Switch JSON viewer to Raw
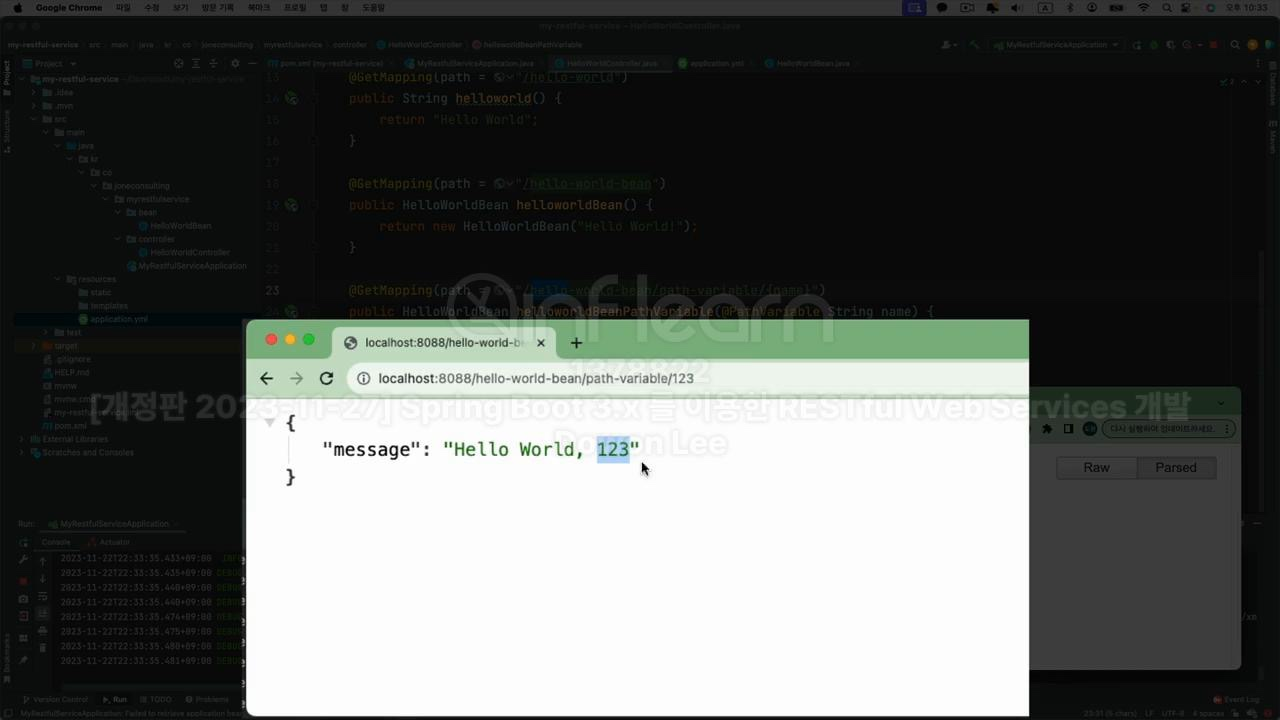This screenshot has height=720, width=1280. pos(1096,467)
